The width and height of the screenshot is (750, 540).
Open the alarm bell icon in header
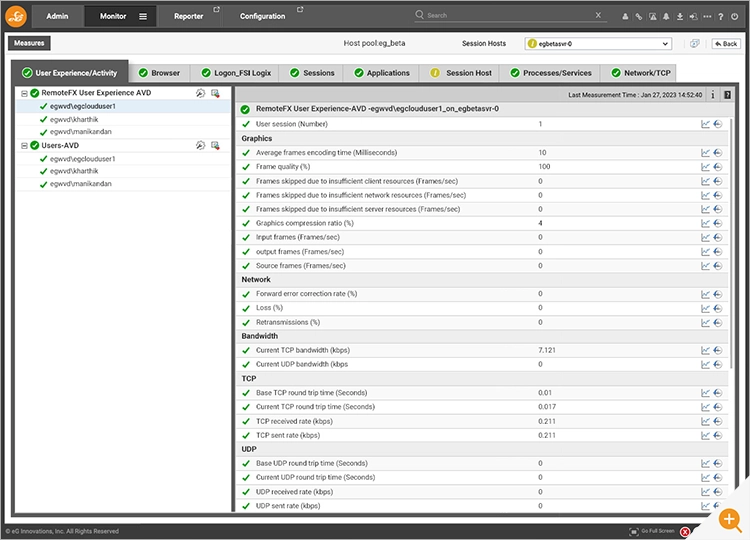click(x=666, y=16)
